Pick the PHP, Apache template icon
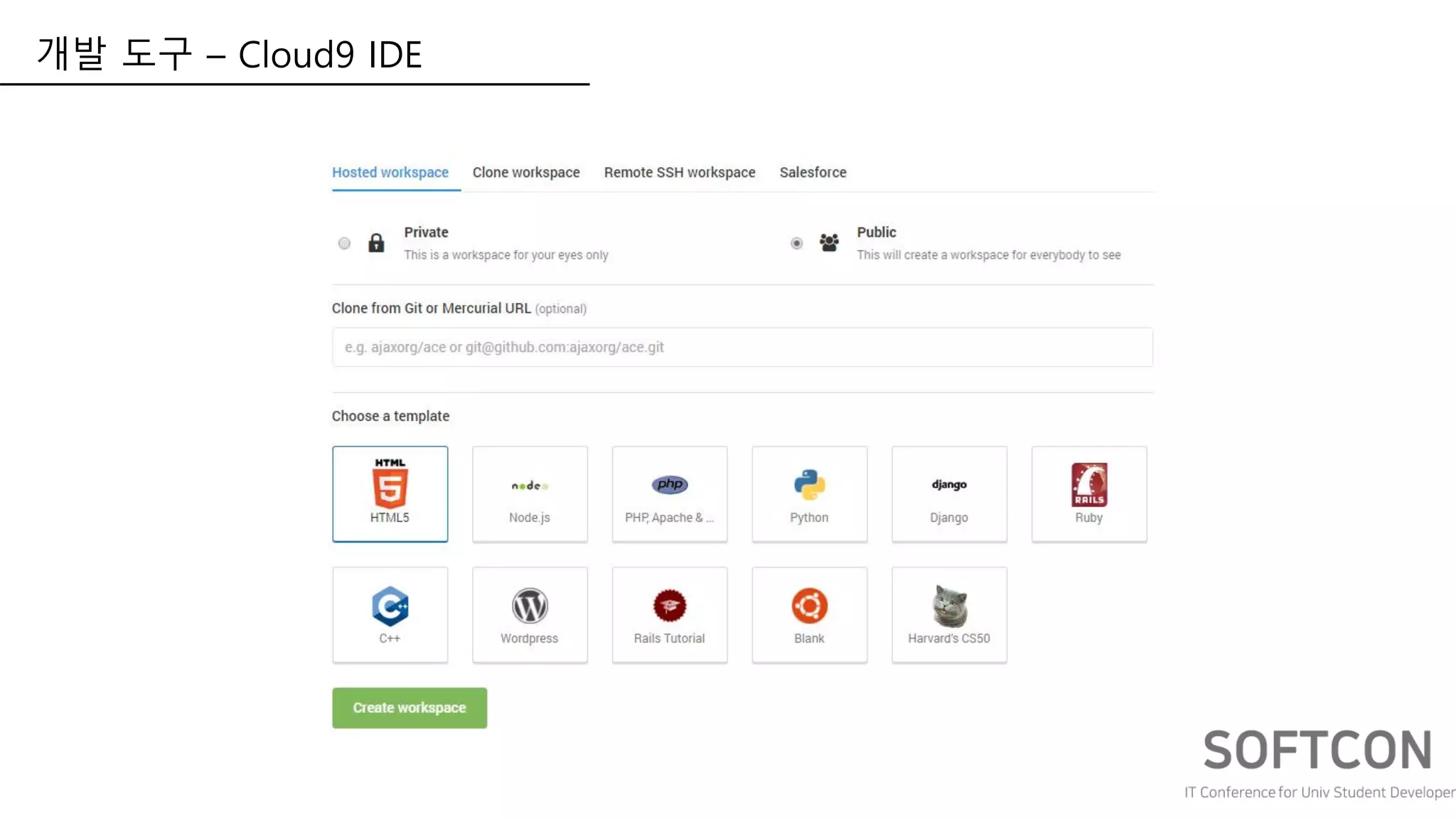The height and width of the screenshot is (819, 1456). (x=670, y=485)
